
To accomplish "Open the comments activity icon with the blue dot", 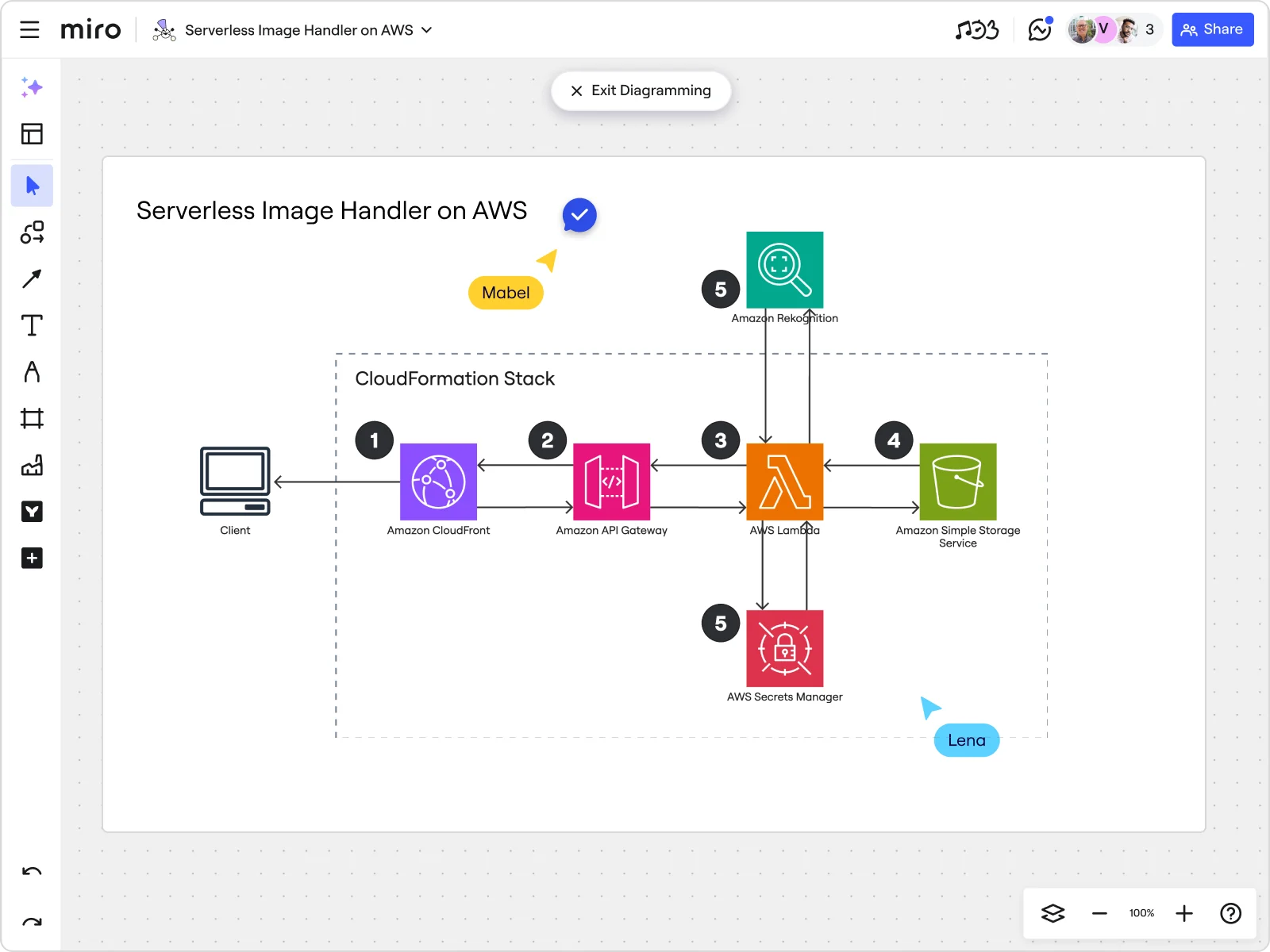I will click(1039, 29).
